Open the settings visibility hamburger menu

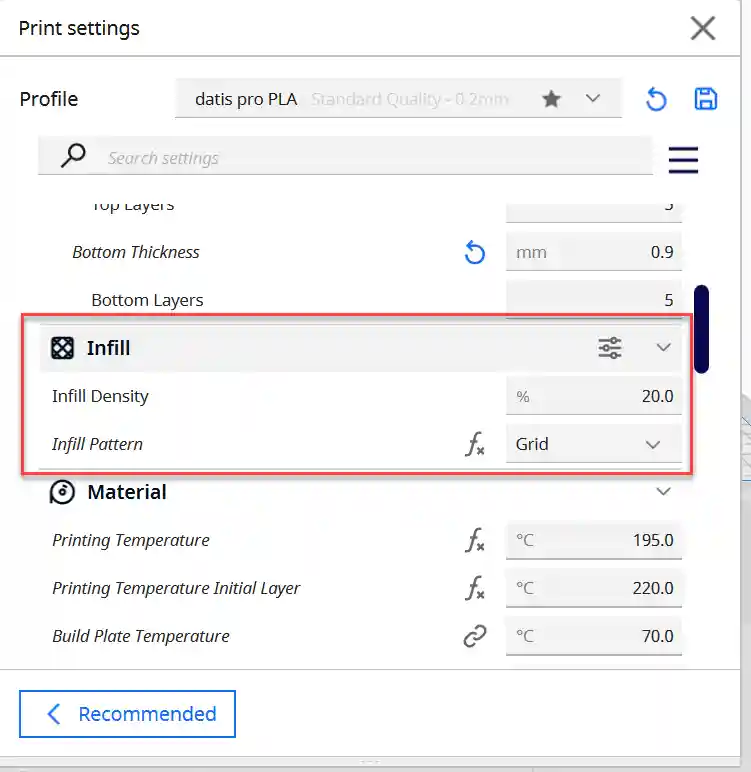point(683,160)
